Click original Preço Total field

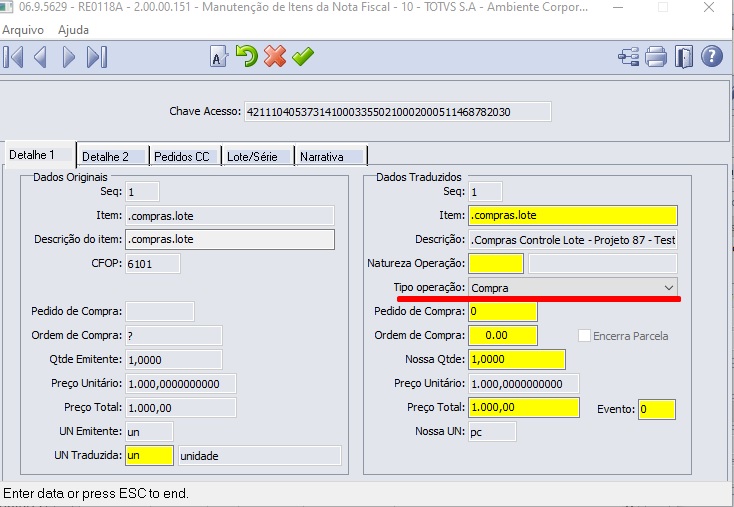[x=181, y=407]
